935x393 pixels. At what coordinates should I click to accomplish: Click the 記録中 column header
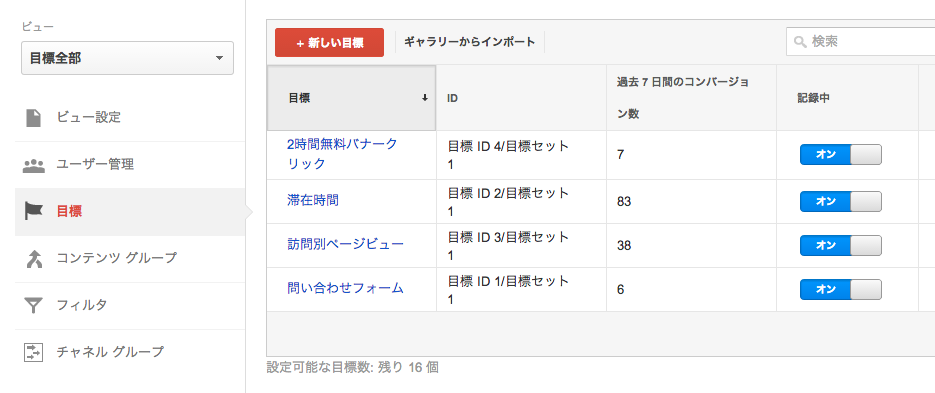(x=847, y=98)
